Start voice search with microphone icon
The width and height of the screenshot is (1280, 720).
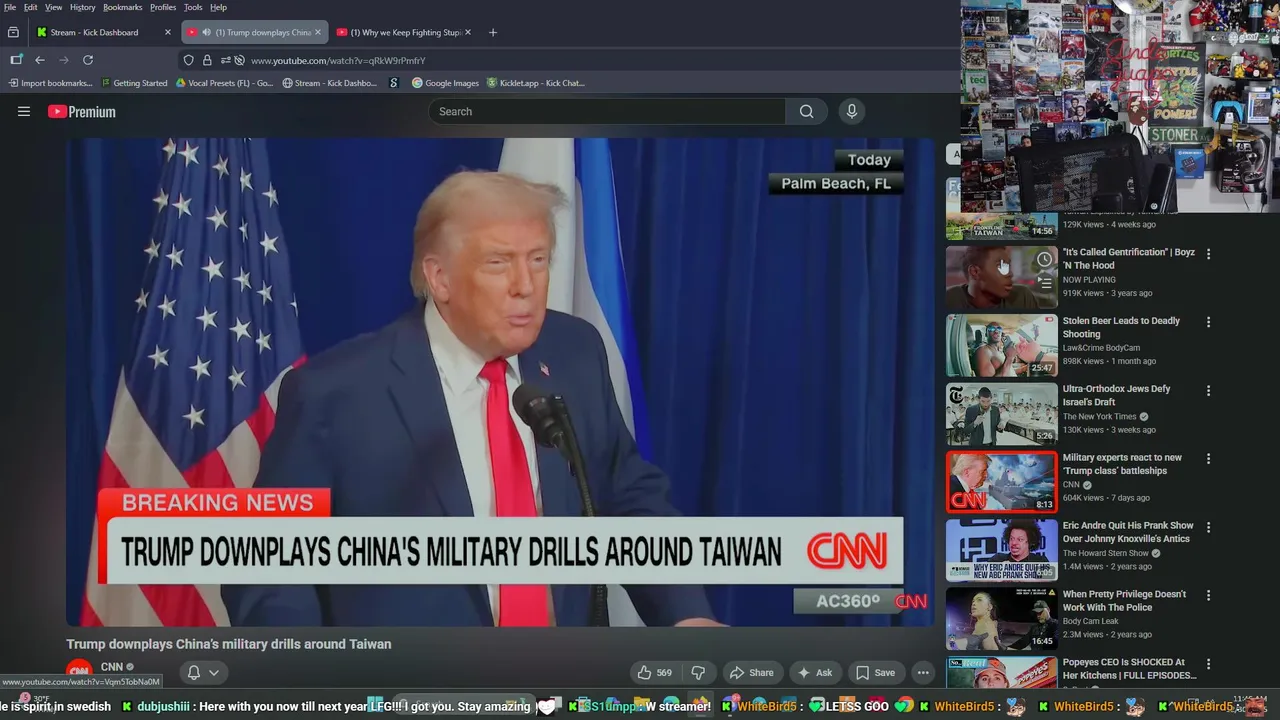point(852,112)
